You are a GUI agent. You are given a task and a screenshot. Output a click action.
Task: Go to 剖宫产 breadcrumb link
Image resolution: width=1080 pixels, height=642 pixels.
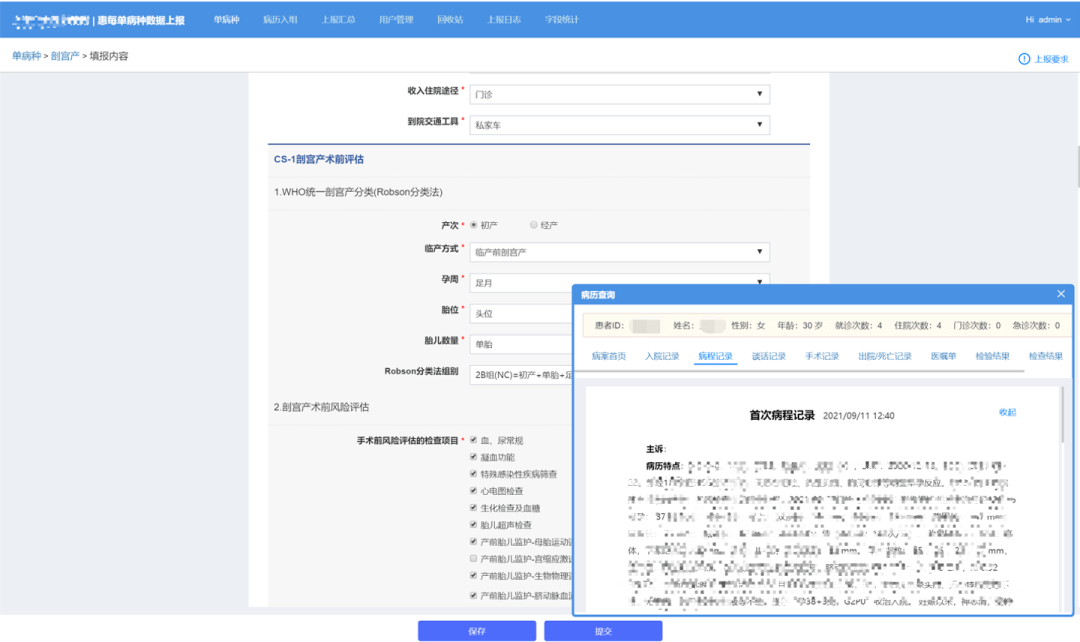[x=65, y=56]
